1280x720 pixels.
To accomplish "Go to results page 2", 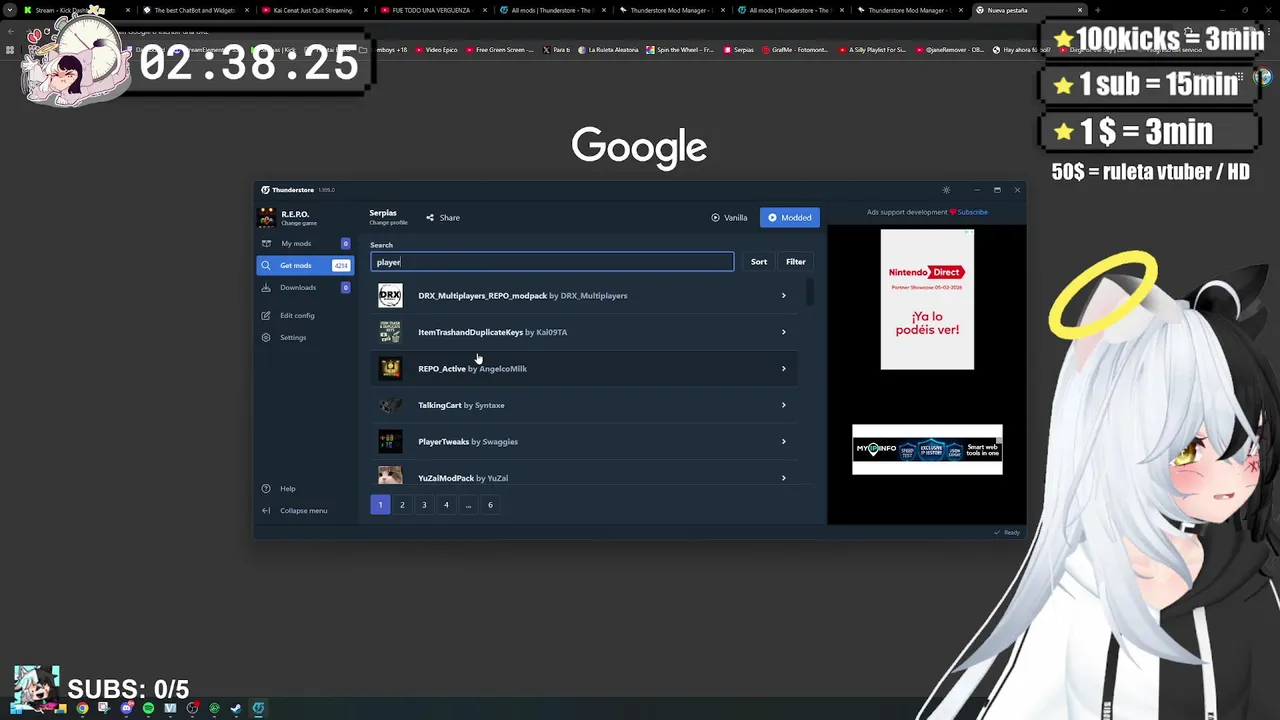I will [402, 505].
